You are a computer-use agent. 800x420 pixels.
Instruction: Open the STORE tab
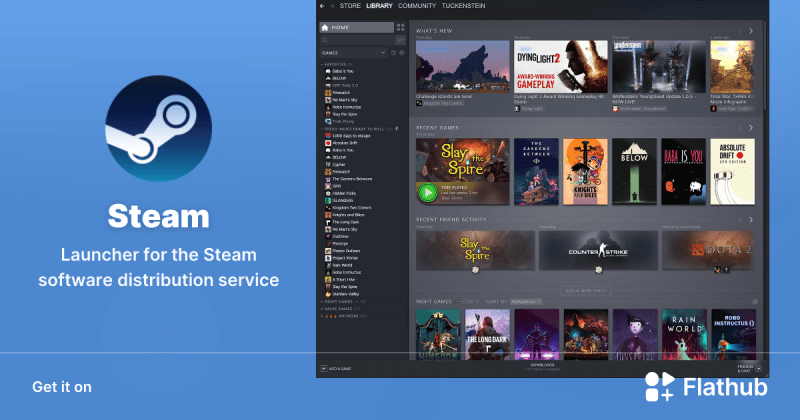pos(350,6)
